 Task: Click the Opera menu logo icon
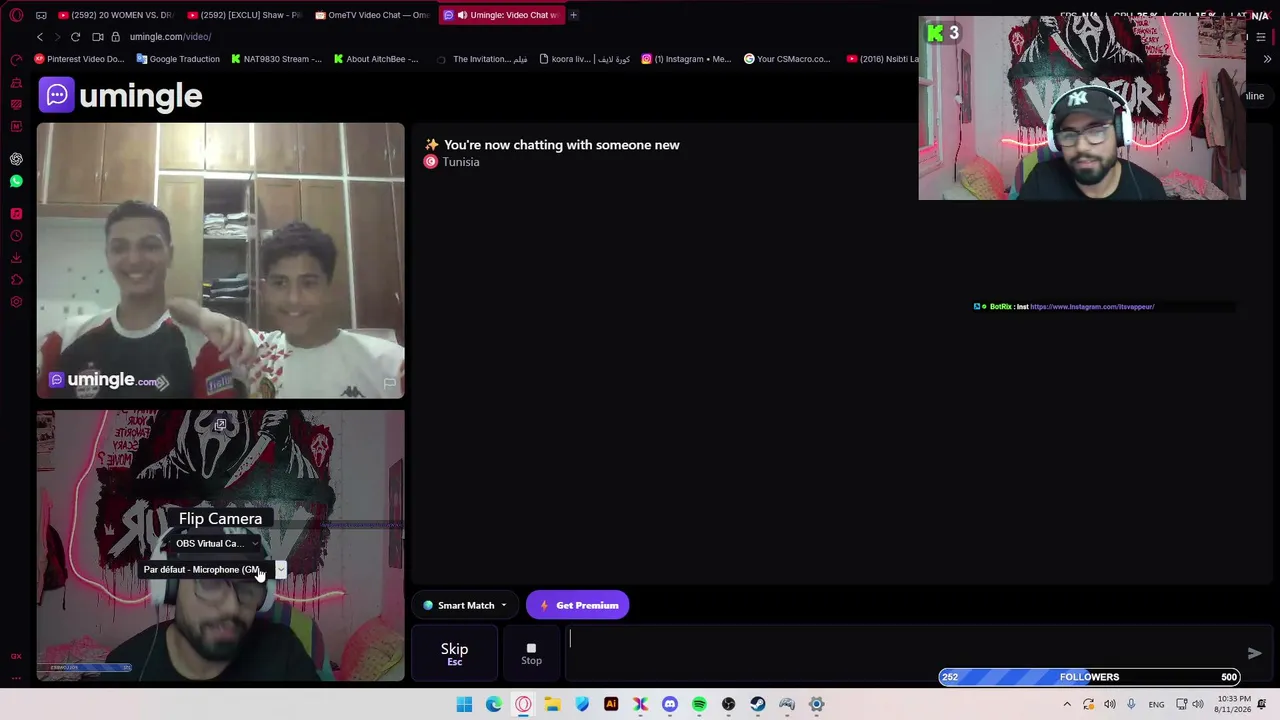tap(16, 15)
